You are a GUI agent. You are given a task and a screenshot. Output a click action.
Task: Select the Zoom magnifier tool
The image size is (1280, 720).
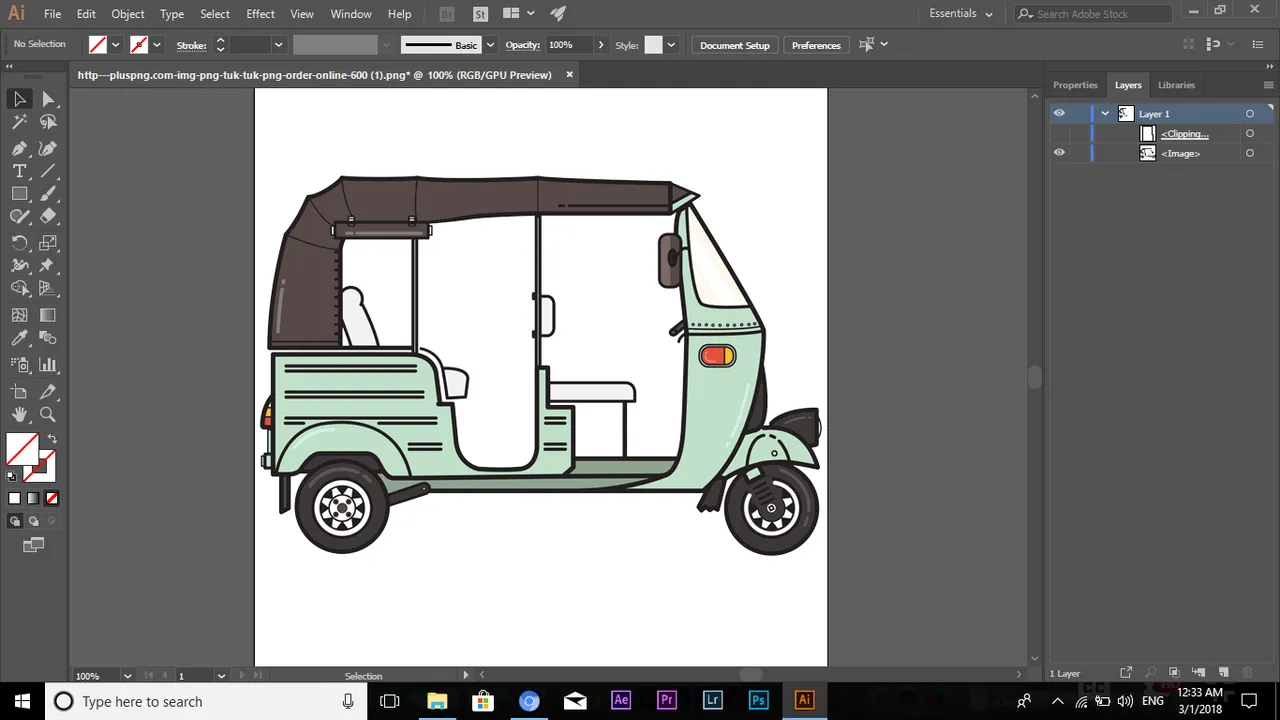48,415
